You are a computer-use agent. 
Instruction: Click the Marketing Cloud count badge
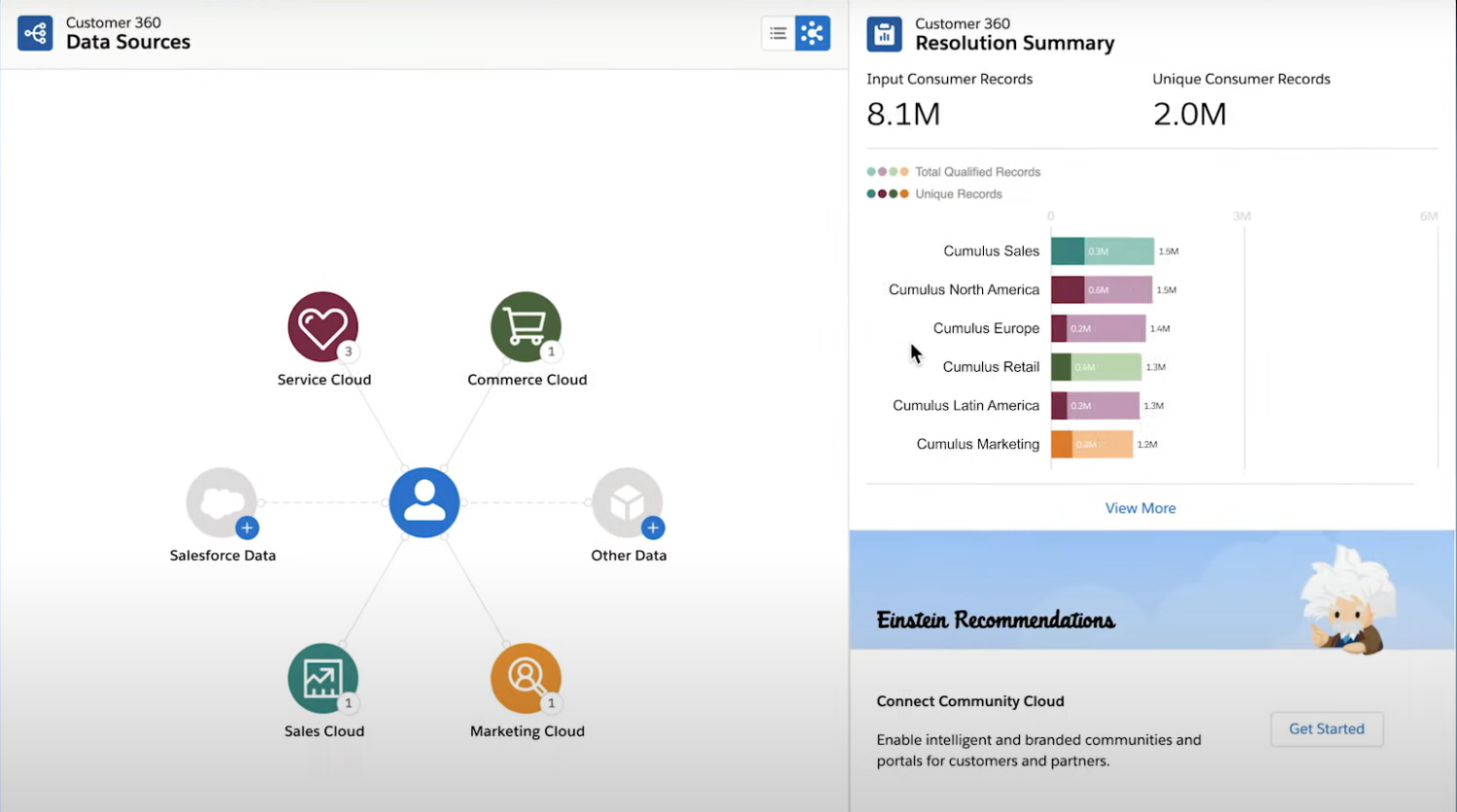[551, 703]
